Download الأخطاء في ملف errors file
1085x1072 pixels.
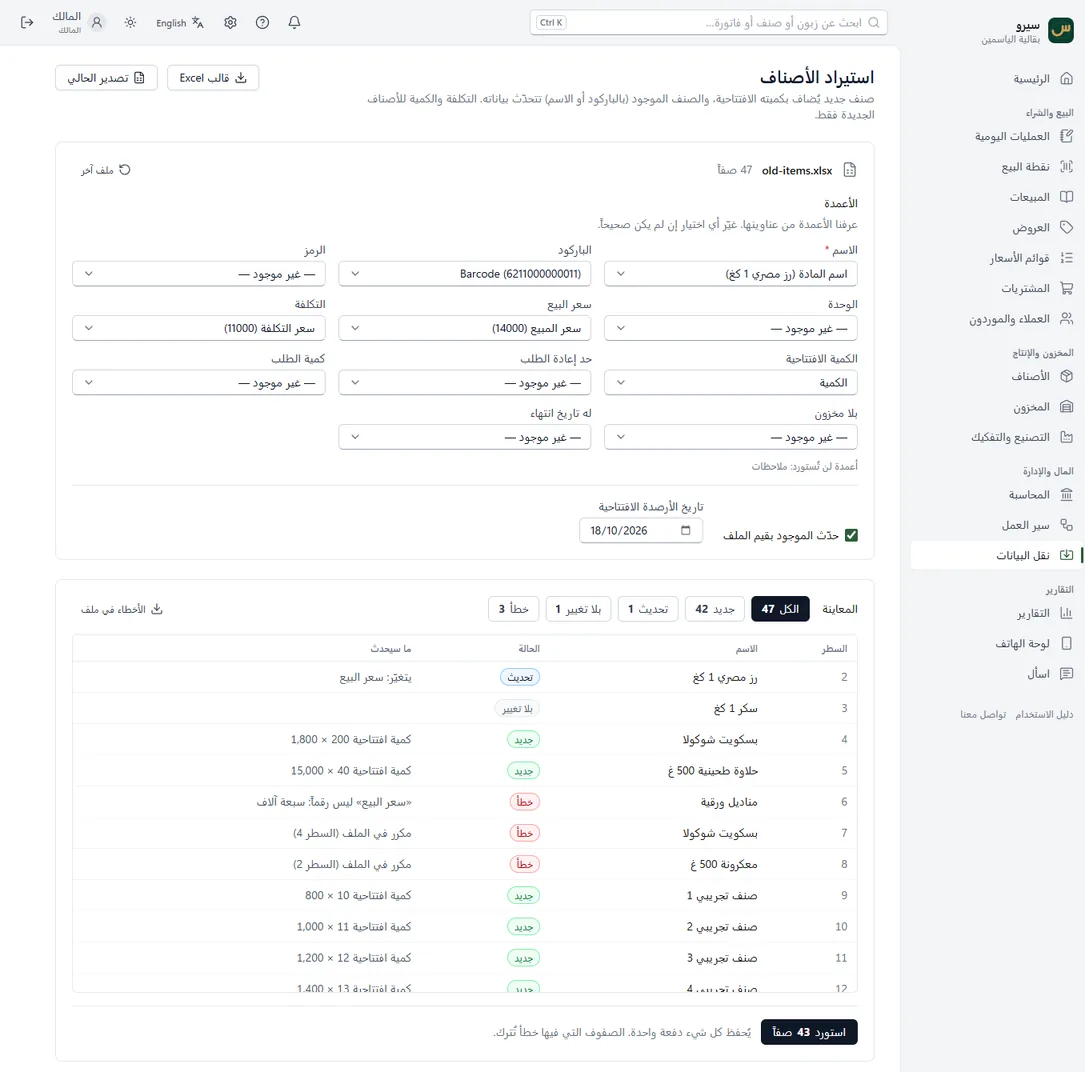pos(122,609)
